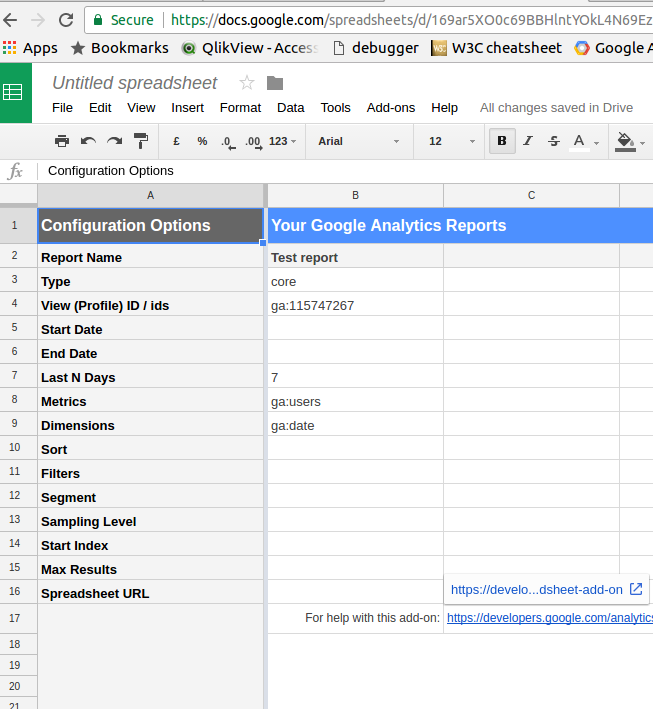Open the File menu
This screenshot has height=709, width=653.
click(x=62, y=108)
